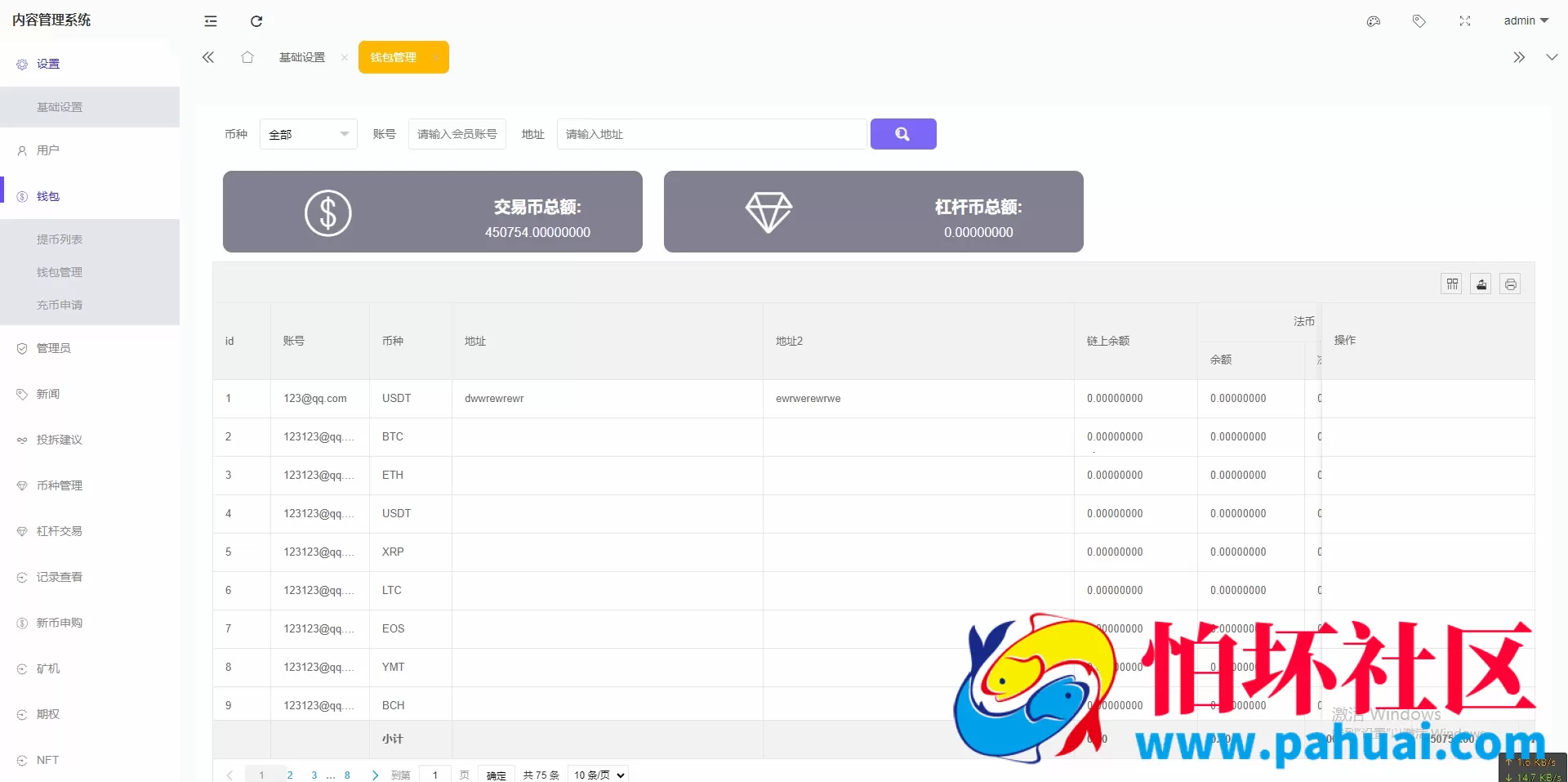The image size is (1568, 782).
Task: Open the 新币申购 sidebar menu
Action: click(x=90, y=623)
